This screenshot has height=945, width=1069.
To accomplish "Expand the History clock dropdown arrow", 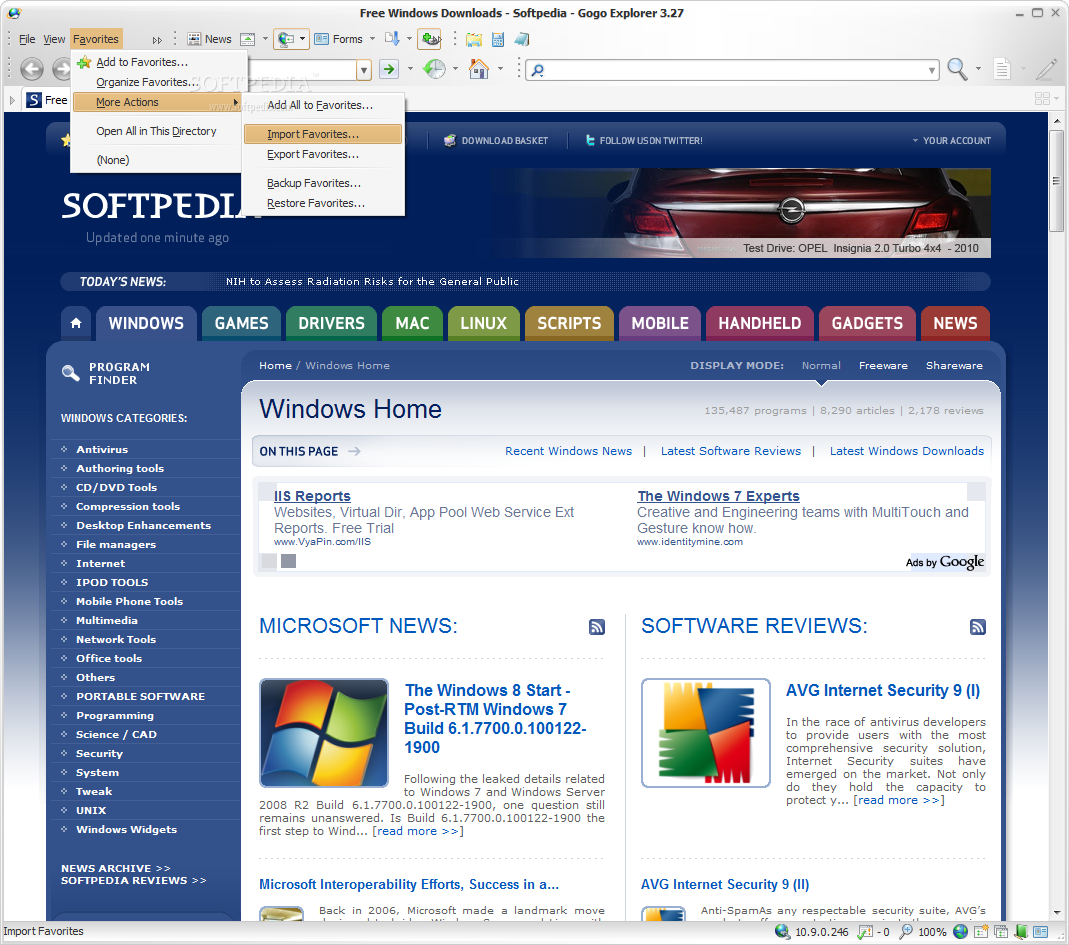I will (x=455, y=68).
